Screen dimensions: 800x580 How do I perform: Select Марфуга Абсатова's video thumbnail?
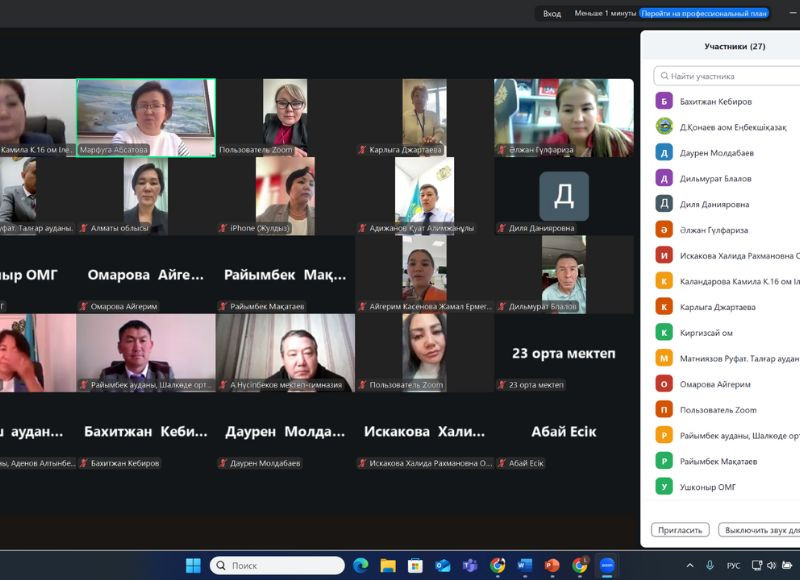pyautogui.click(x=146, y=117)
